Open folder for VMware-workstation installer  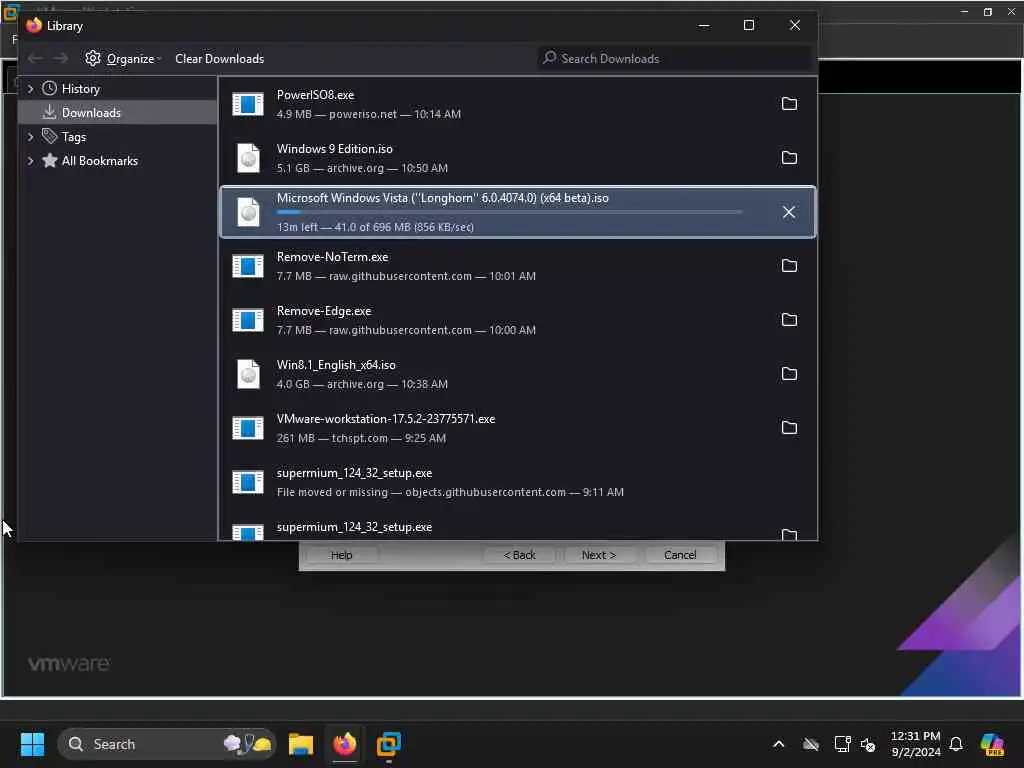click(x=789, y=428)
